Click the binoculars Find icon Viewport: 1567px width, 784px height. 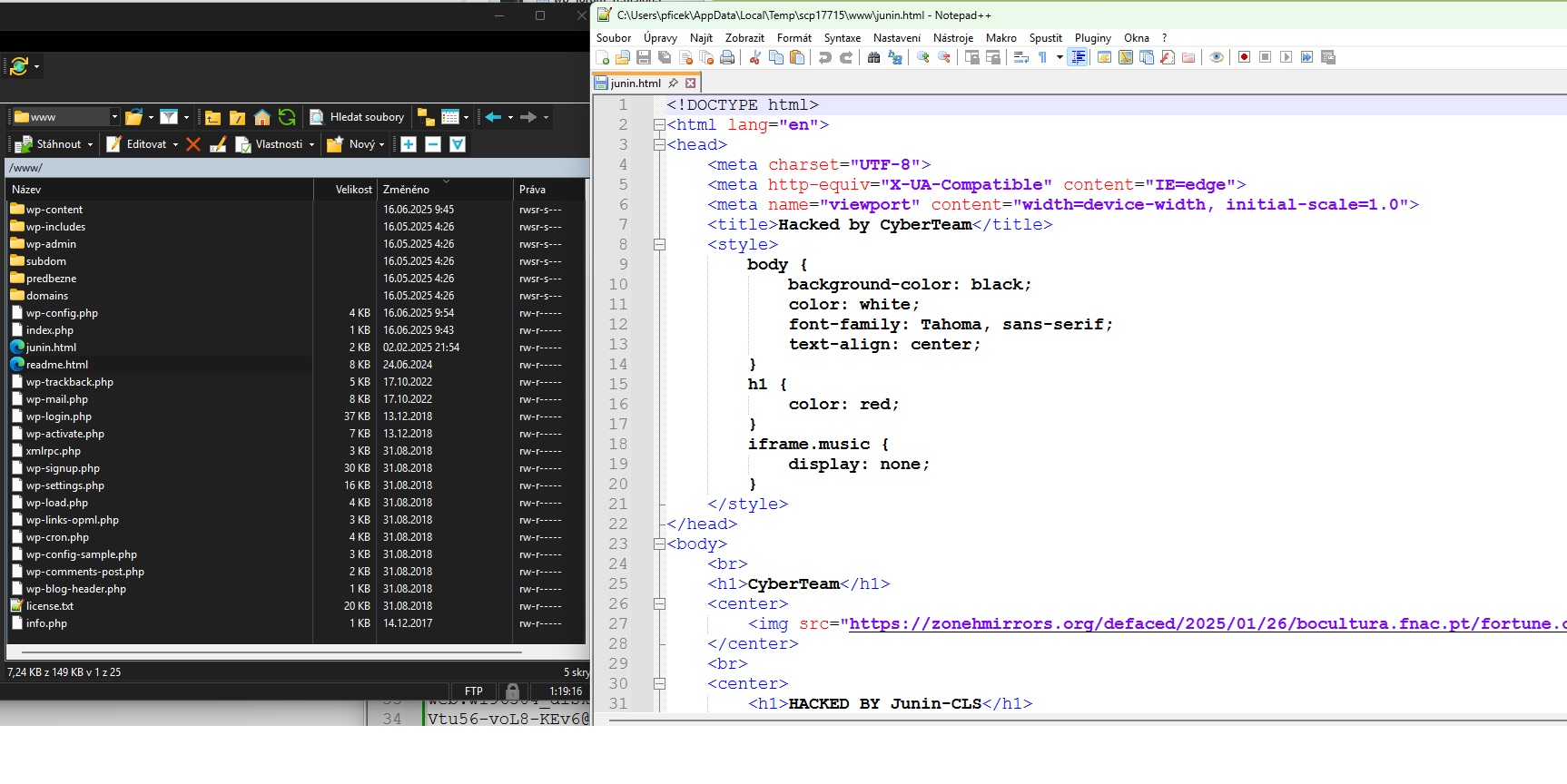pos(873,57)
